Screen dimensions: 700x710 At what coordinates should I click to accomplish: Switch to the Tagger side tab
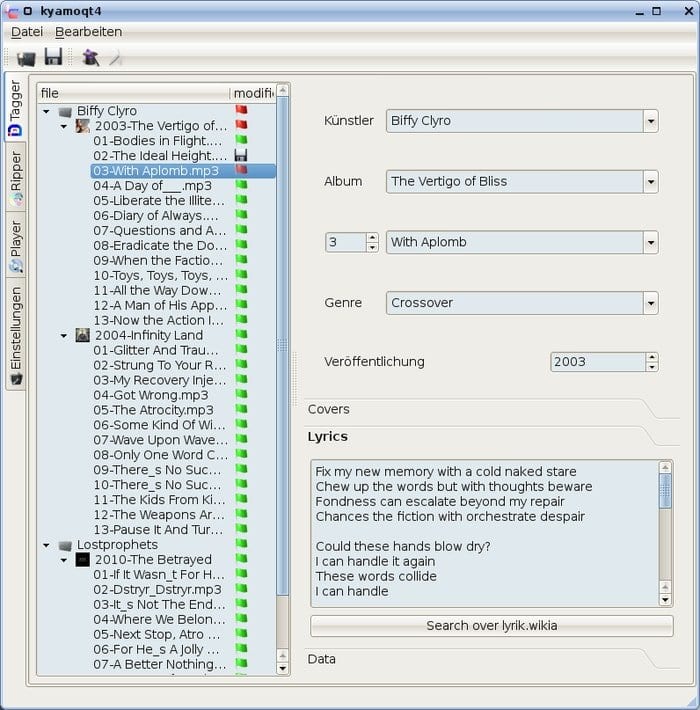(15, 108)
